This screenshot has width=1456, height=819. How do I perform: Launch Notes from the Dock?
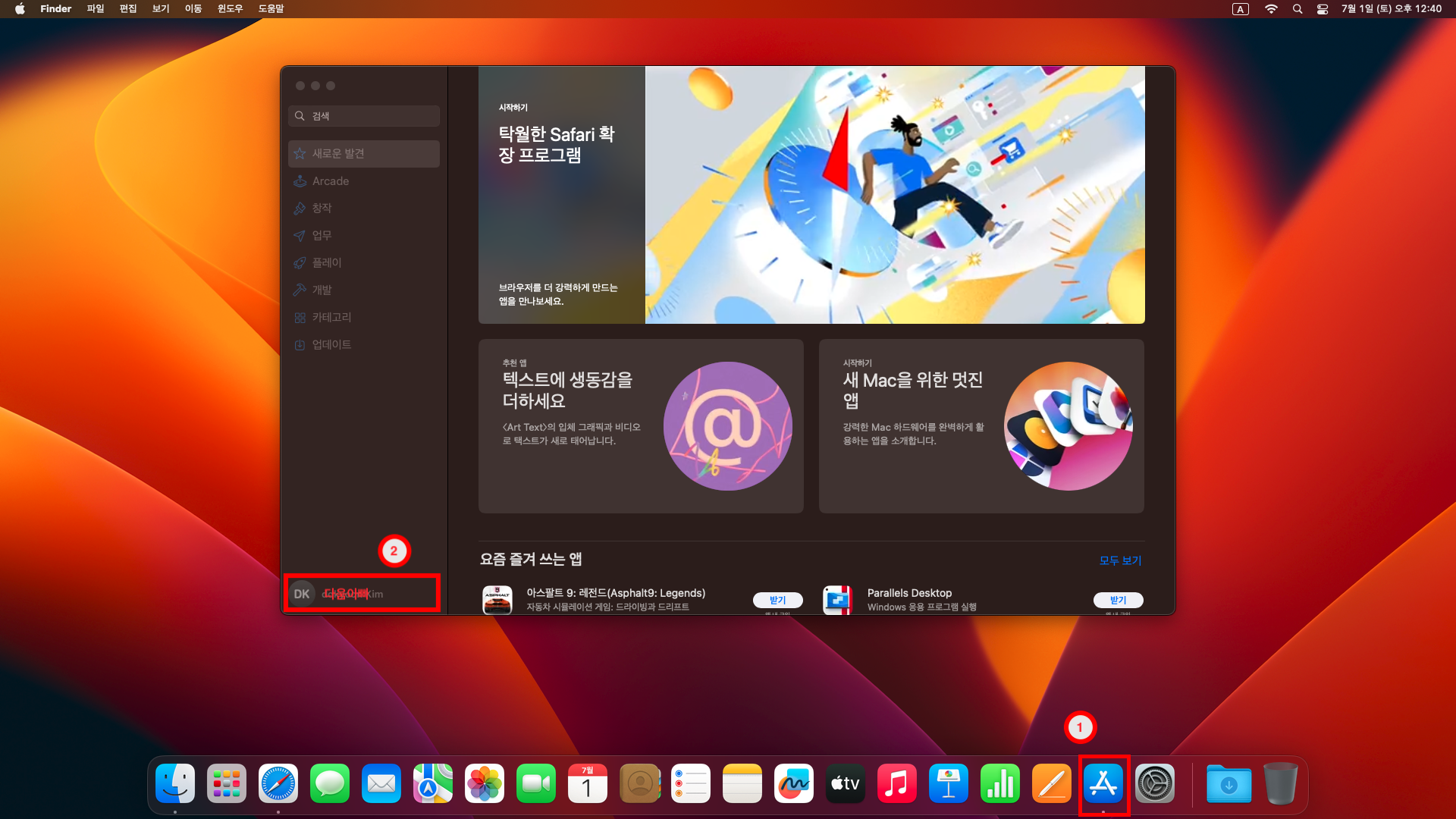pos(742,783)
